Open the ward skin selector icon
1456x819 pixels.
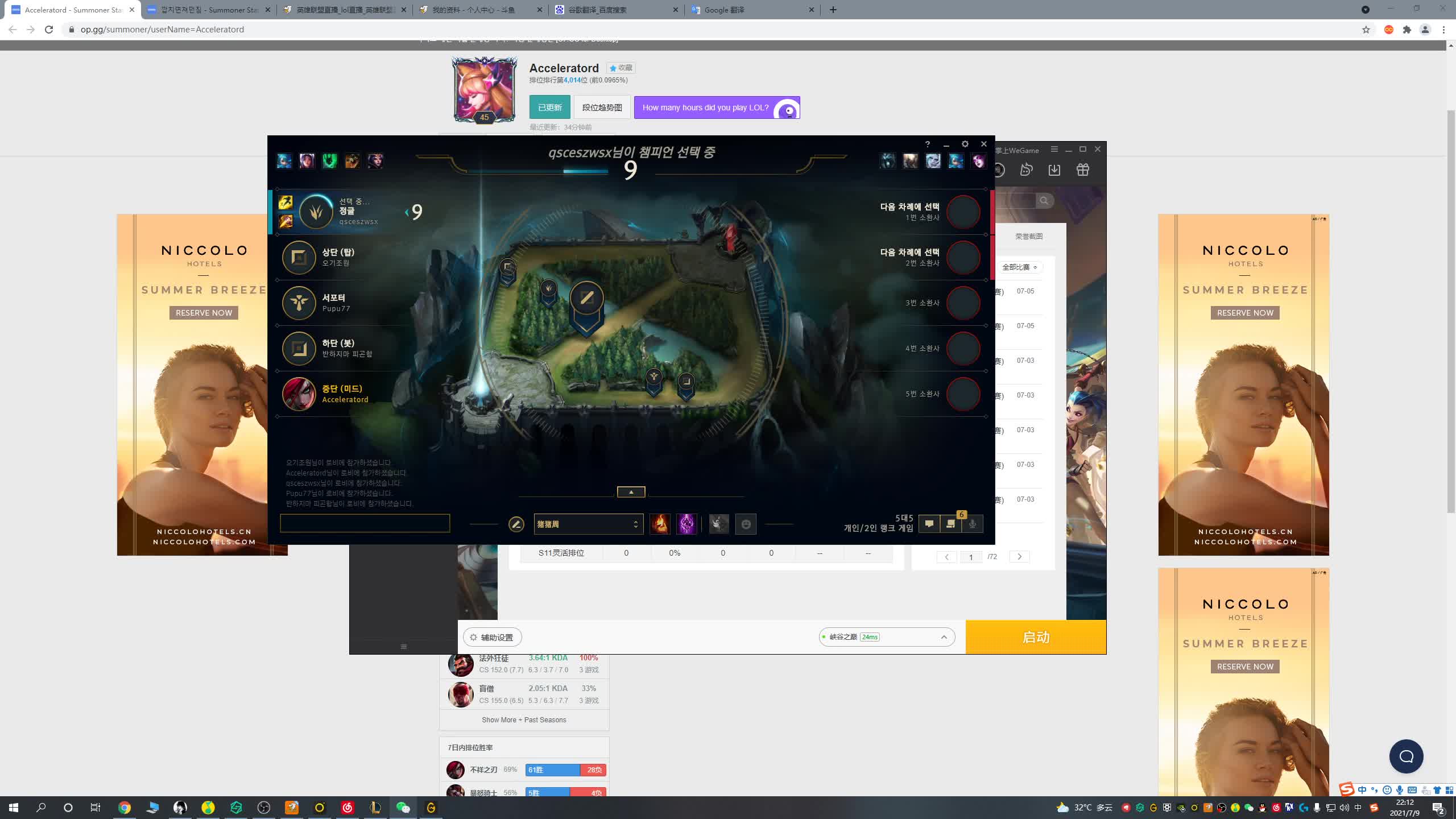[x=719, y=524]
